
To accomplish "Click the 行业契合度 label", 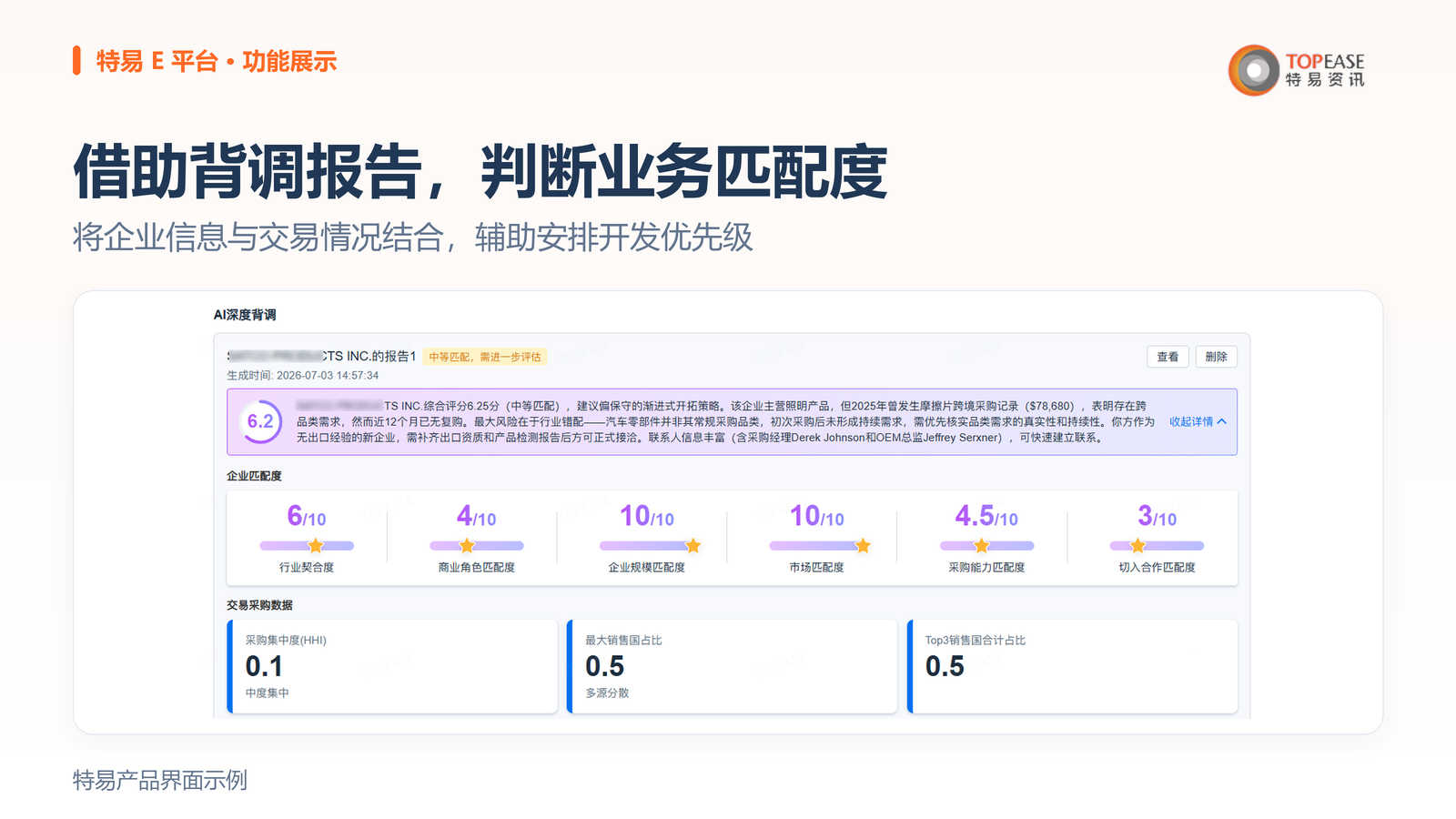I will (307, 567).
